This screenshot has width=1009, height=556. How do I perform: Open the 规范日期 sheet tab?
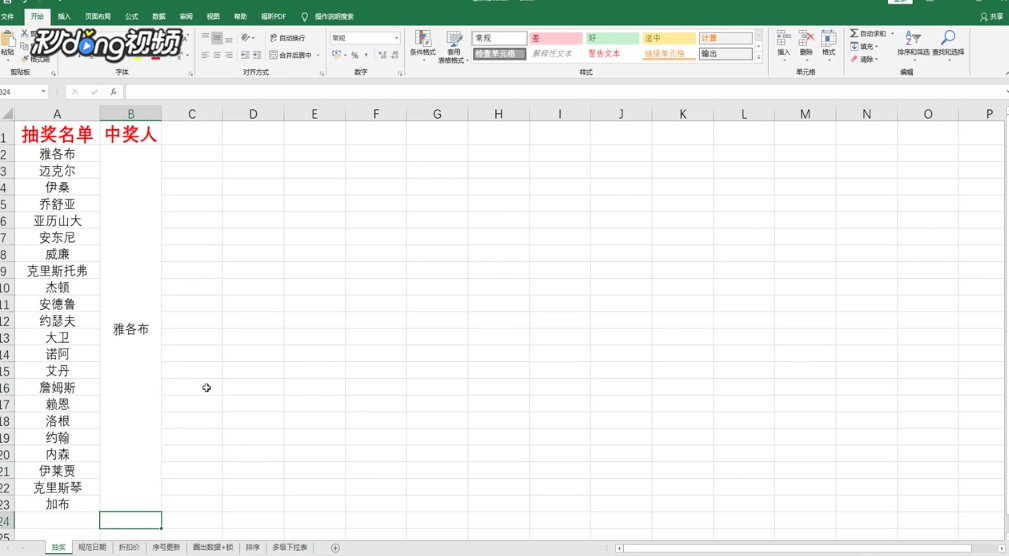pyautogui.click(x=92, y=548)
